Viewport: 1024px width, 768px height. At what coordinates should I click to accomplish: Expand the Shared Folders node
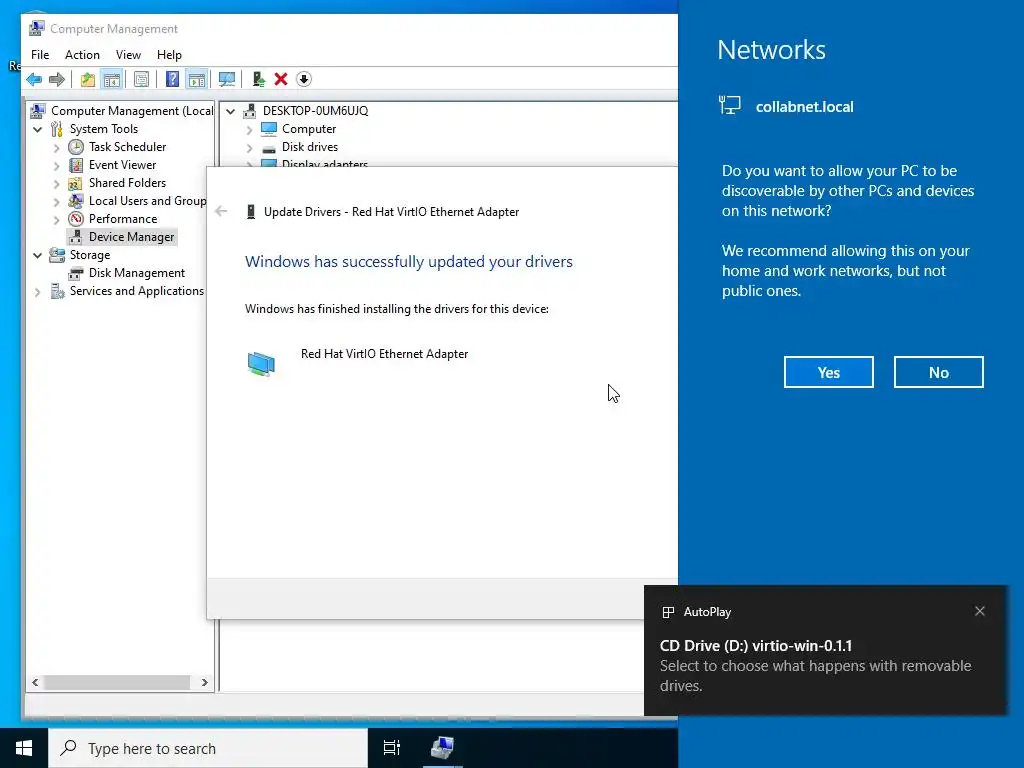click(57, 184)
